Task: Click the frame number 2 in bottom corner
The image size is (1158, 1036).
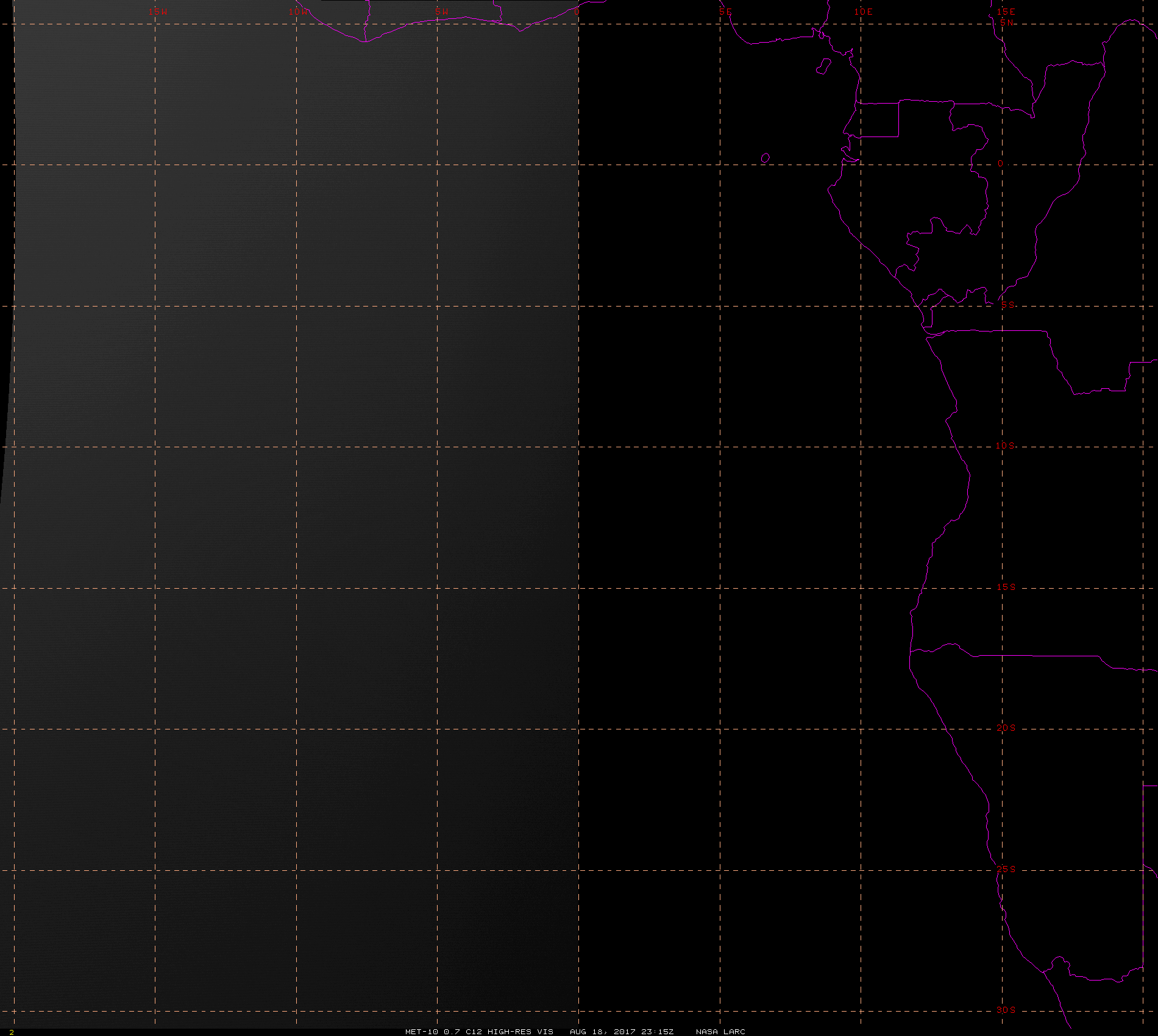Action: coord(12,1032)
